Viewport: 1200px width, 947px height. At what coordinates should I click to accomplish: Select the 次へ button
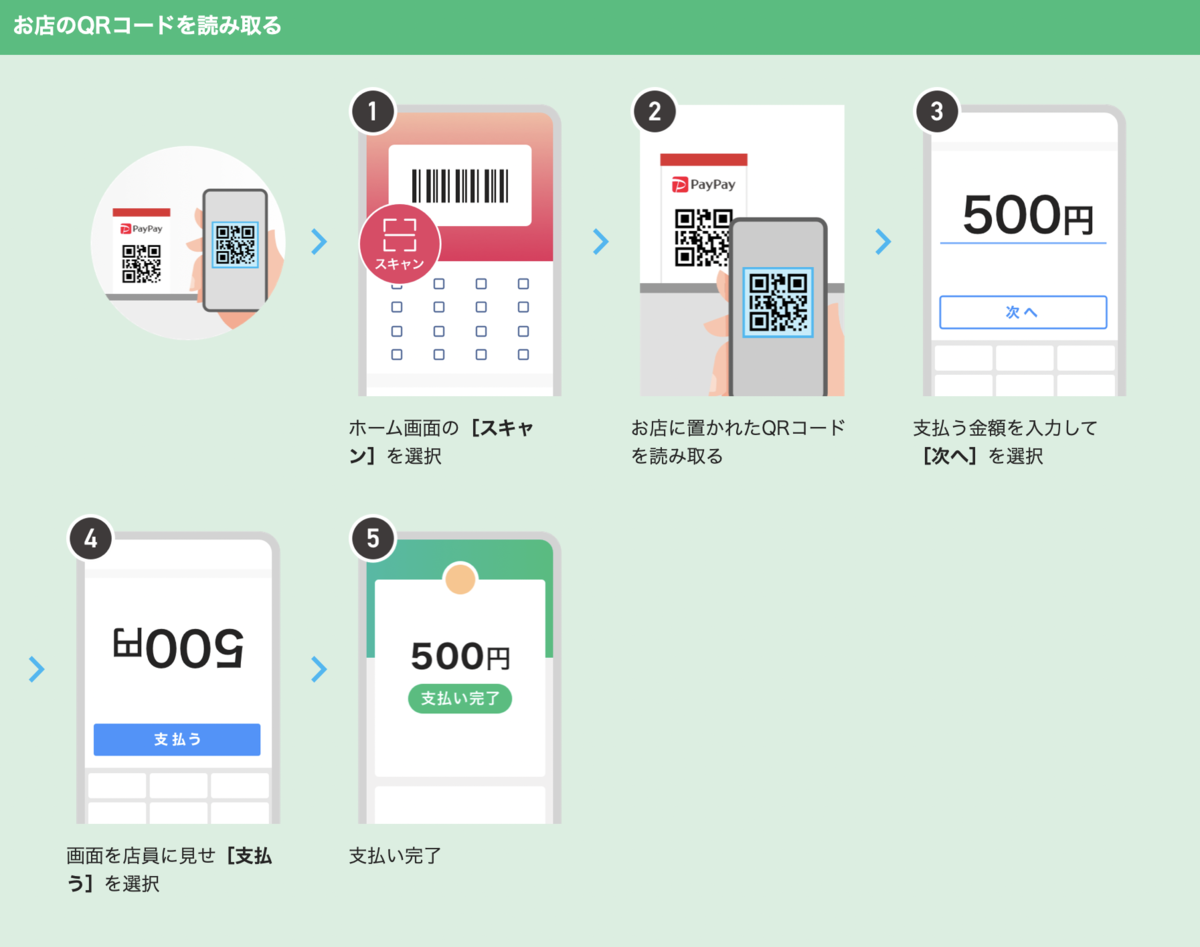(1023, 312)
